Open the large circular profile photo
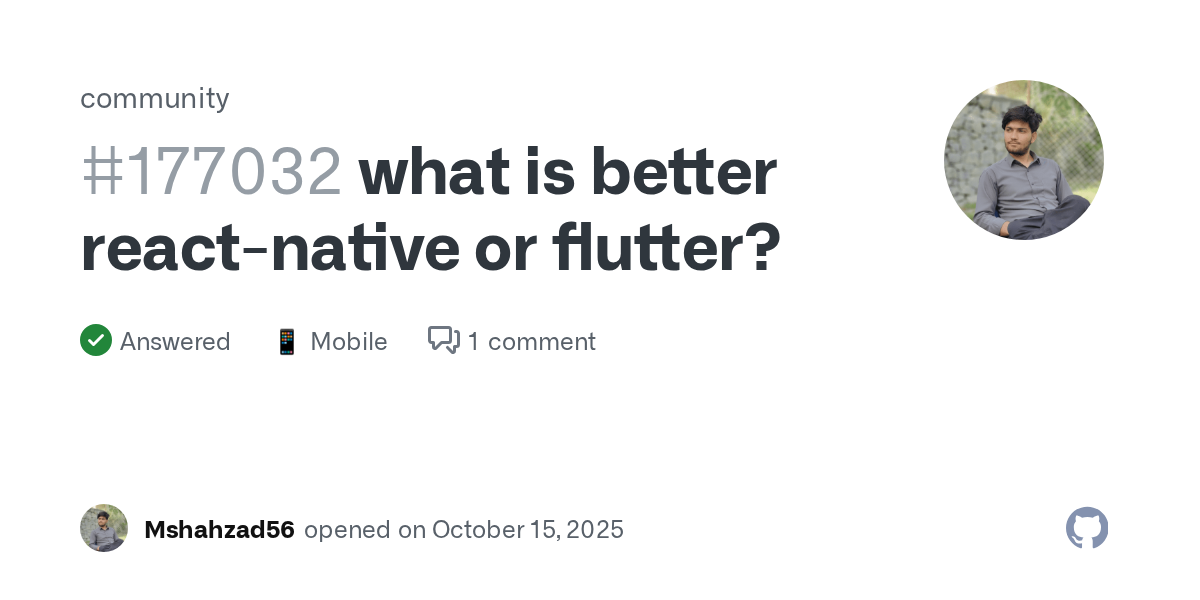The image size is (1200, 600). (1023, 160)
